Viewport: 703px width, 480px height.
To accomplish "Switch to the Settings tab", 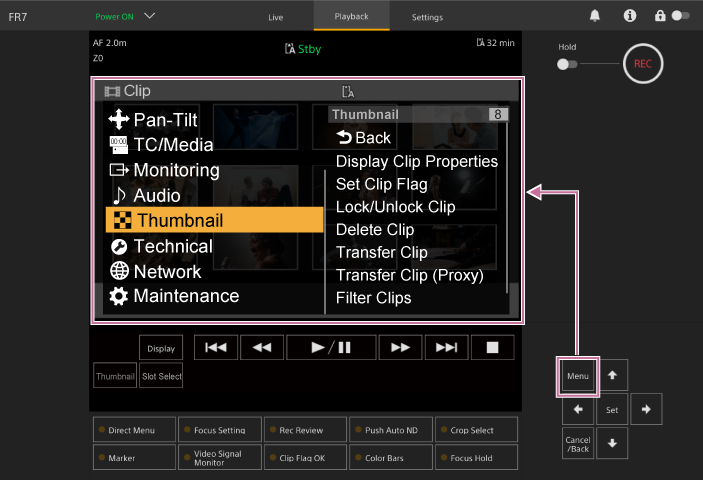I will click(427, 17).
